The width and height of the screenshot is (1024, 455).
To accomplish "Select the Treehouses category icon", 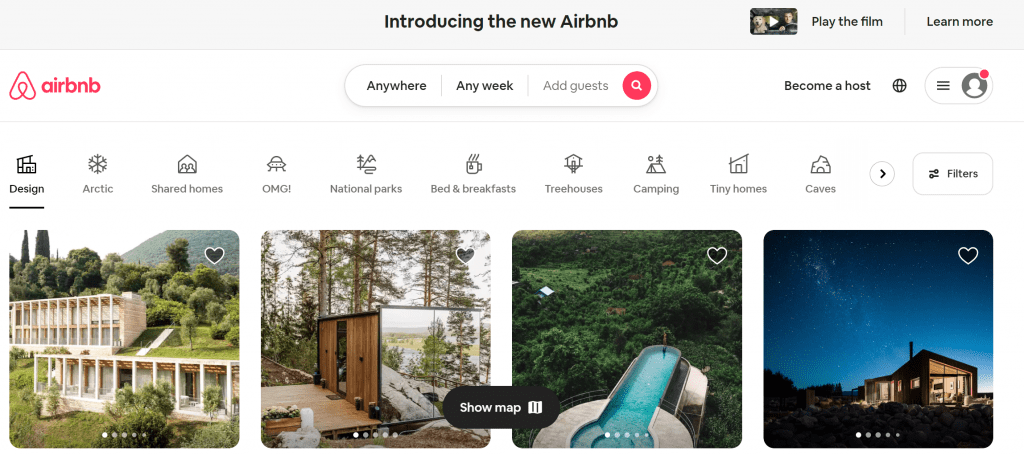I will [x=573, y=164].
